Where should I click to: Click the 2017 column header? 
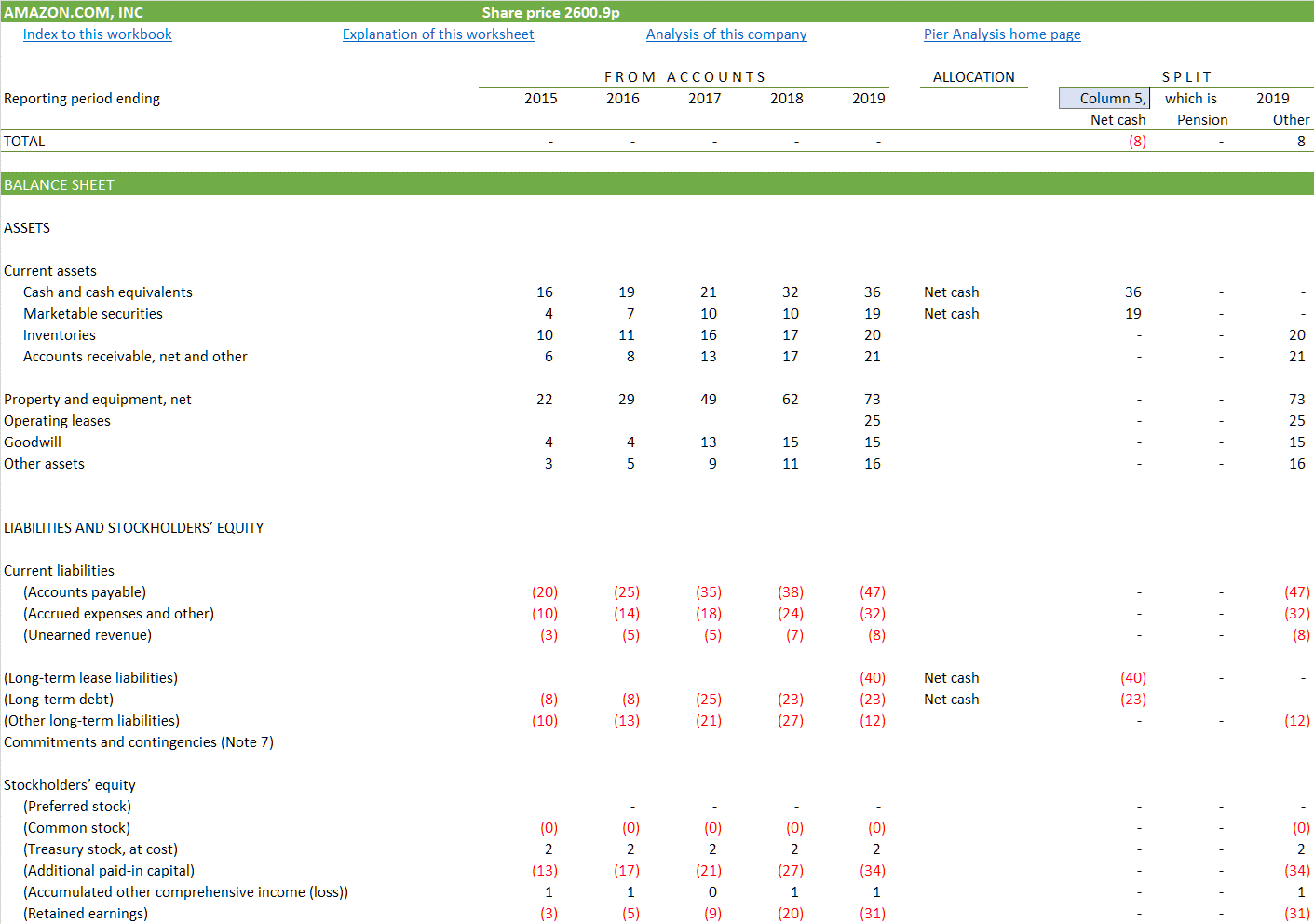704,99
